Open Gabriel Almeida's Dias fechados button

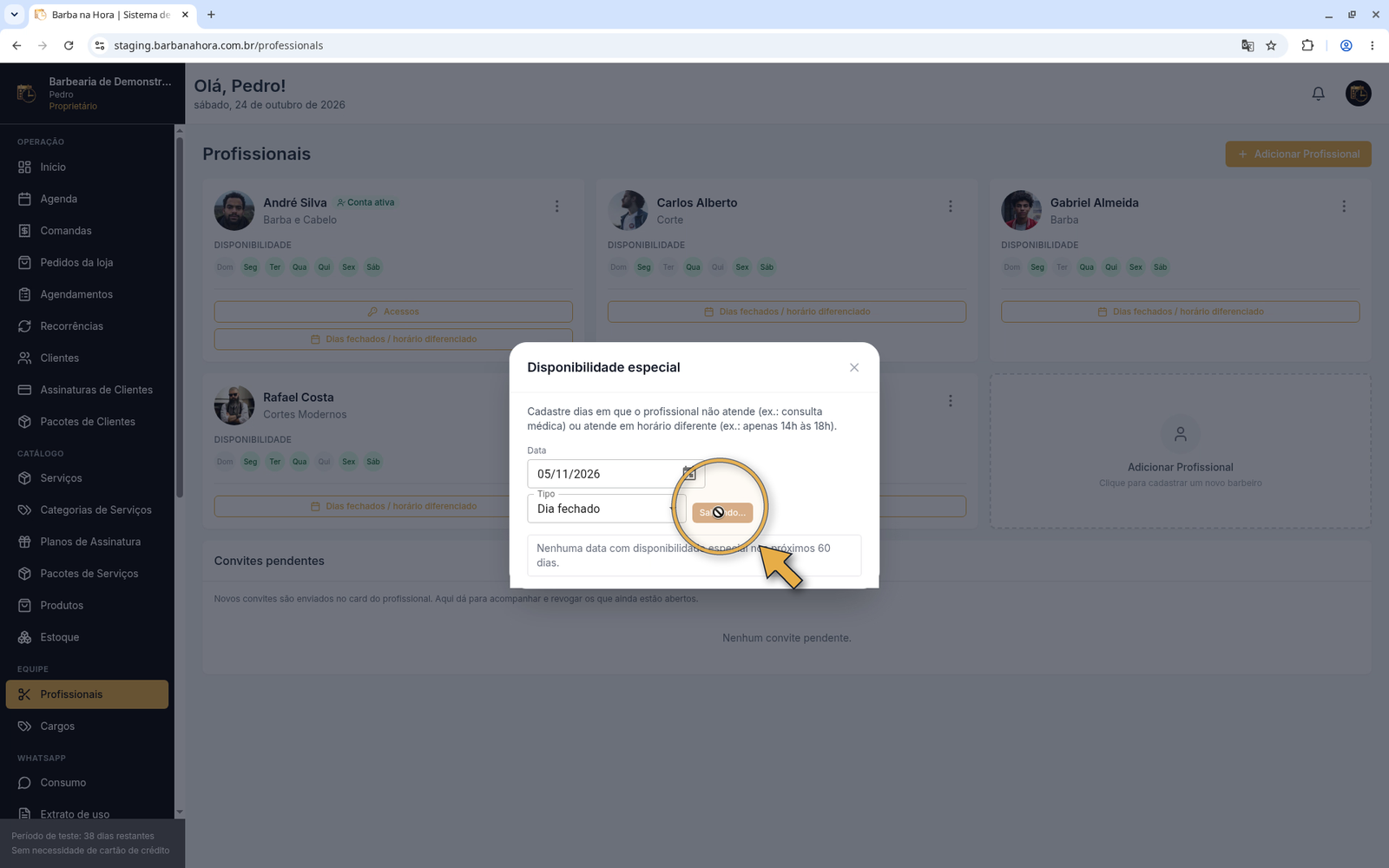point(1180,312)
